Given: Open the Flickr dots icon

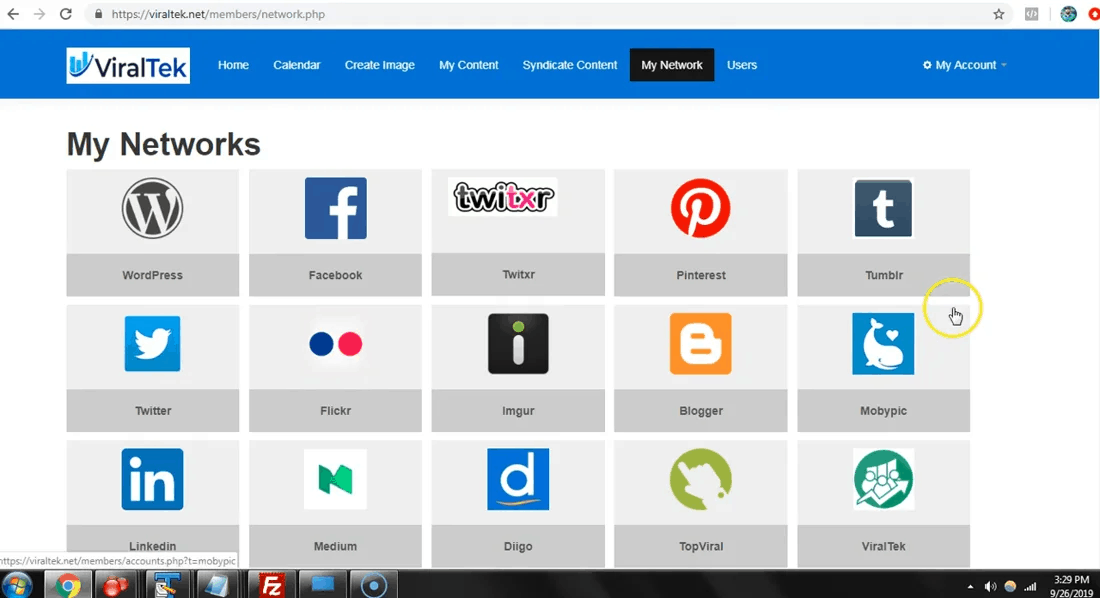Looking at the screenshot, I should point(335,344).
